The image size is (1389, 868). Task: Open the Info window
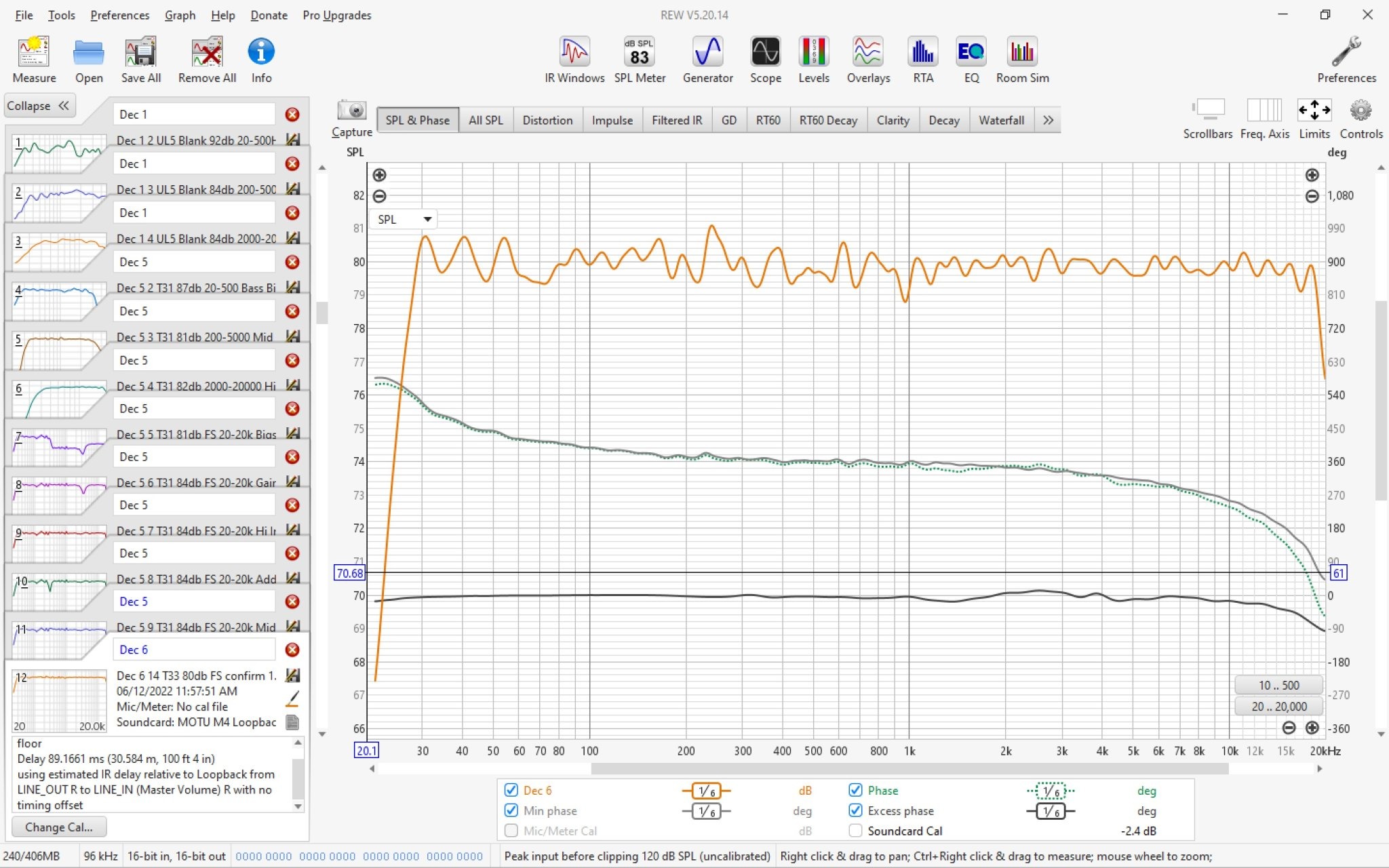(x=261, y=60)
